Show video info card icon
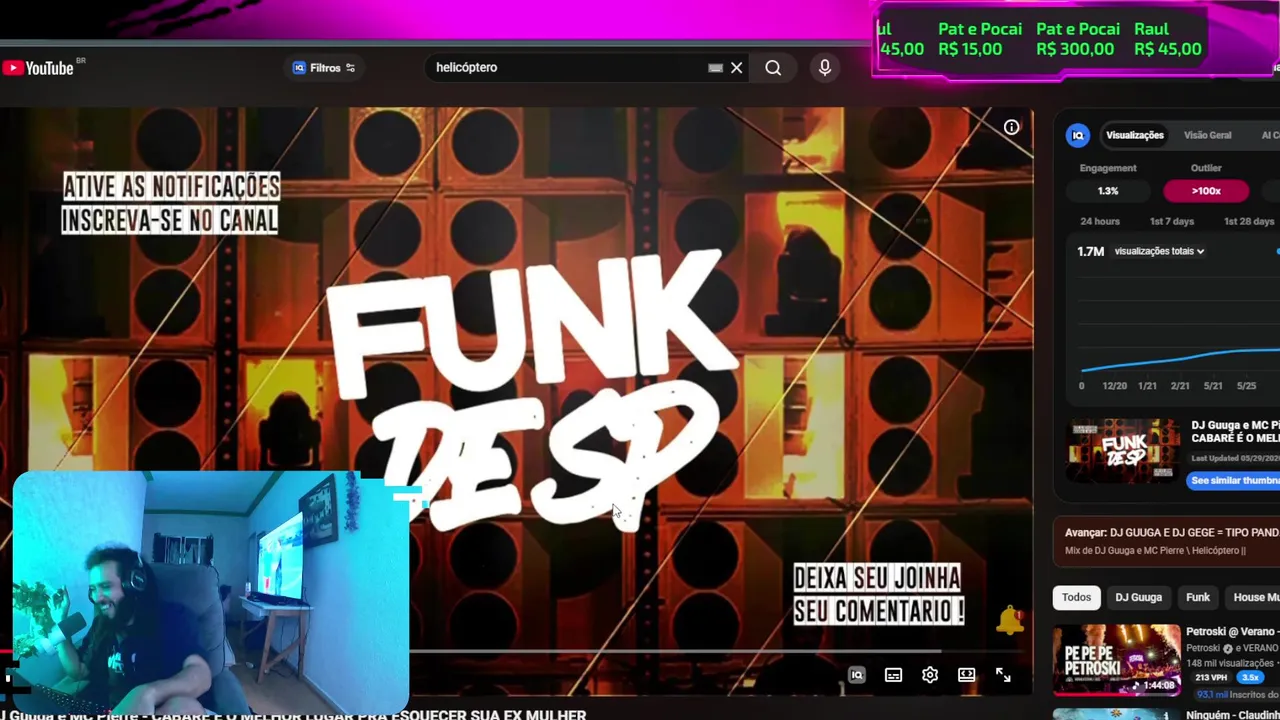This screenshot has height=720, width=1280. pyautogui.click(x=1011, y=127)
